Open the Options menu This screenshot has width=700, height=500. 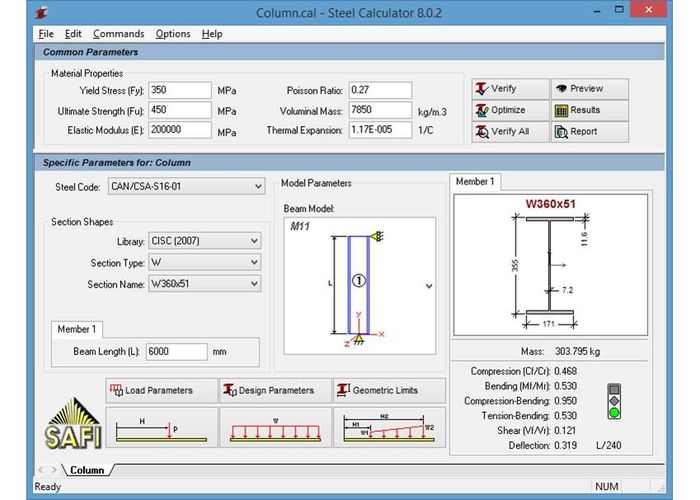pyautogui.click(x=173, y=34)
